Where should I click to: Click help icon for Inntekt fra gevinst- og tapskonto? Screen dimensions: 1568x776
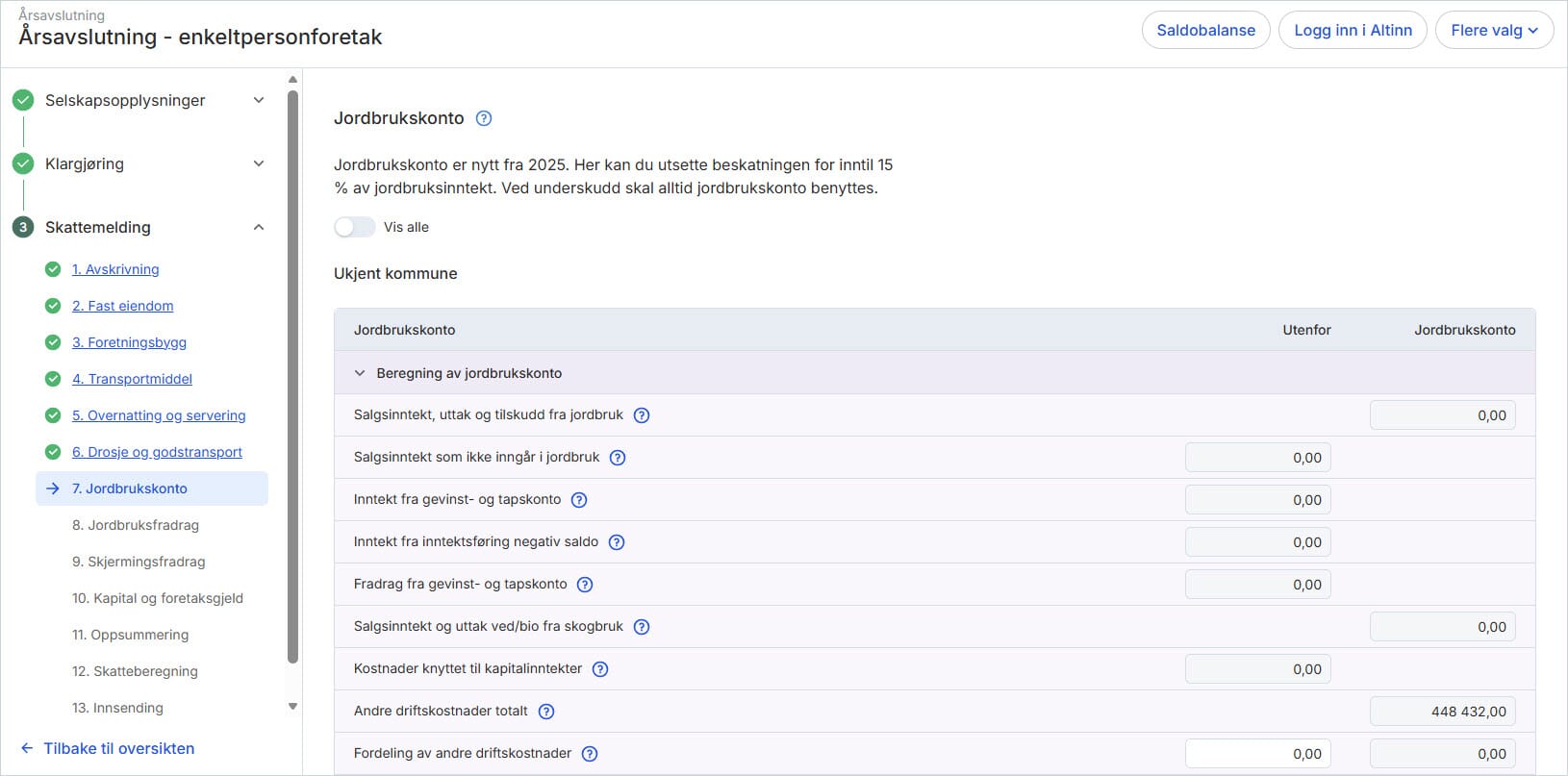coord(579,500)
